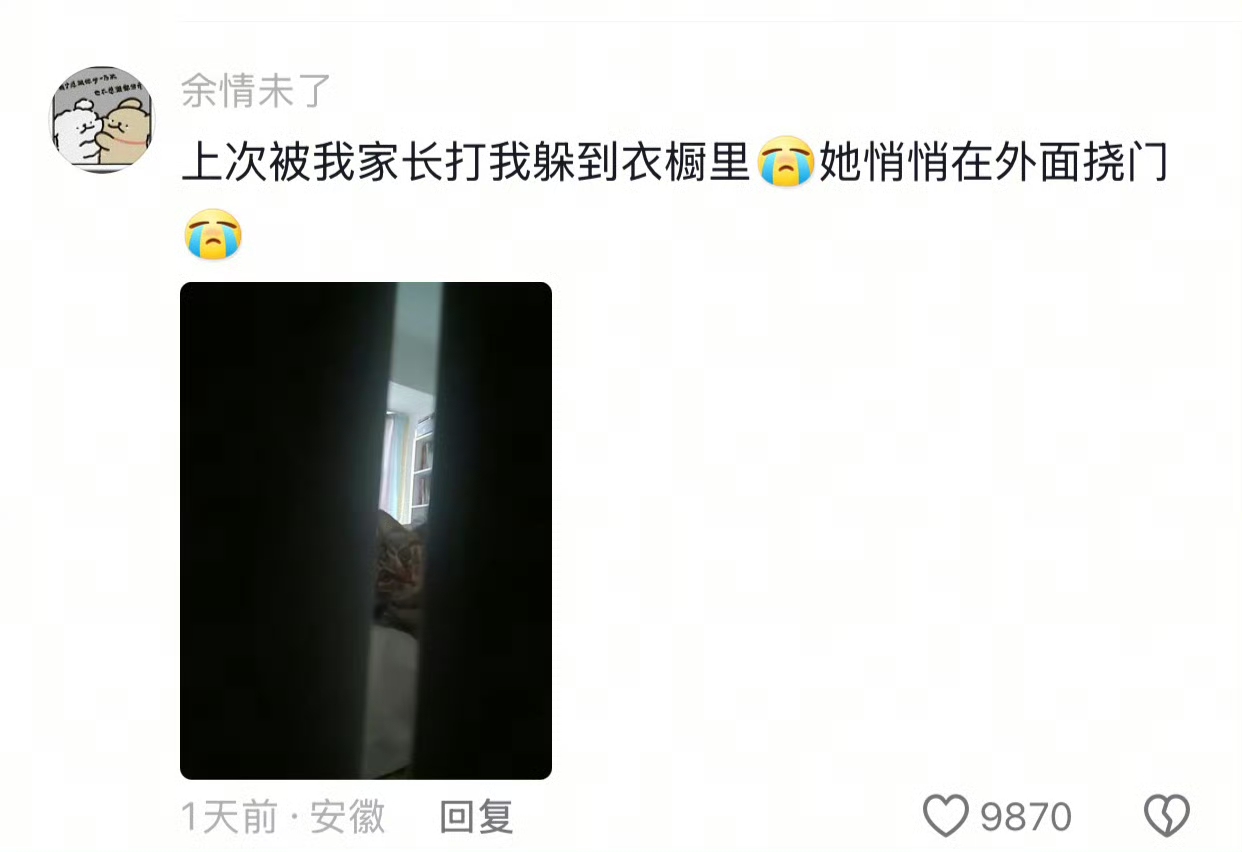The height and width of the screenshot is (852, 1242).
Task: Click the 9870 like count
Action: point(1026,817)
